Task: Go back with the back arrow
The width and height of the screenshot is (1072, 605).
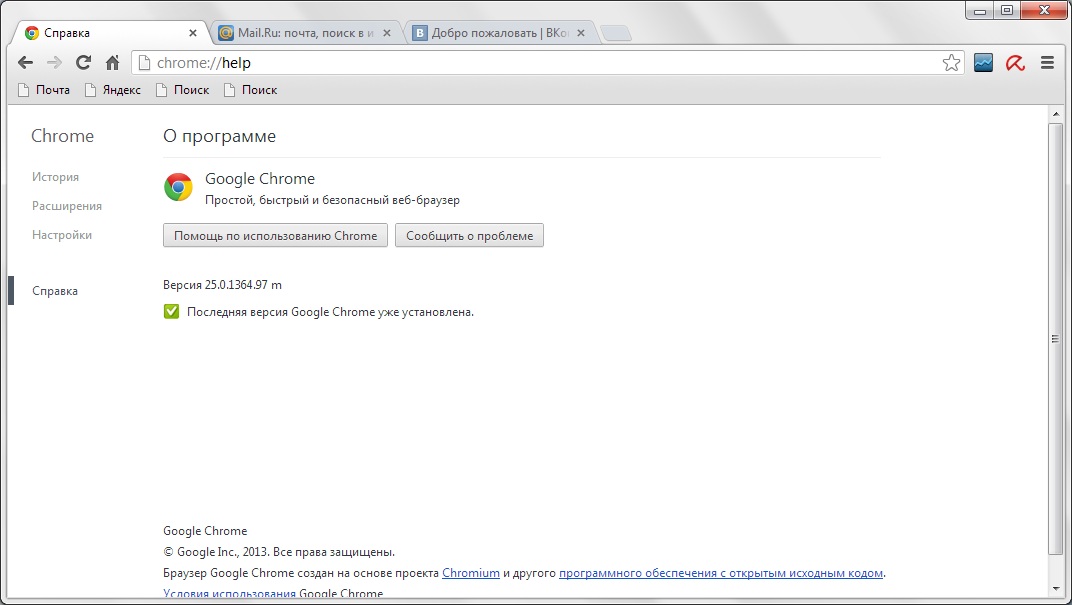Action: 25,63
